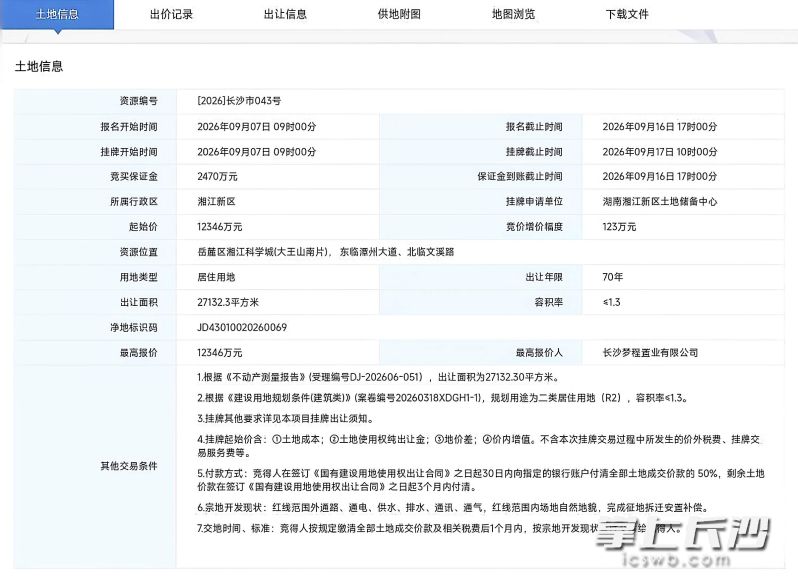Click registration start time 2026年09月07日 09时00分
Screen dimensions: 798x578
(256, 127)
